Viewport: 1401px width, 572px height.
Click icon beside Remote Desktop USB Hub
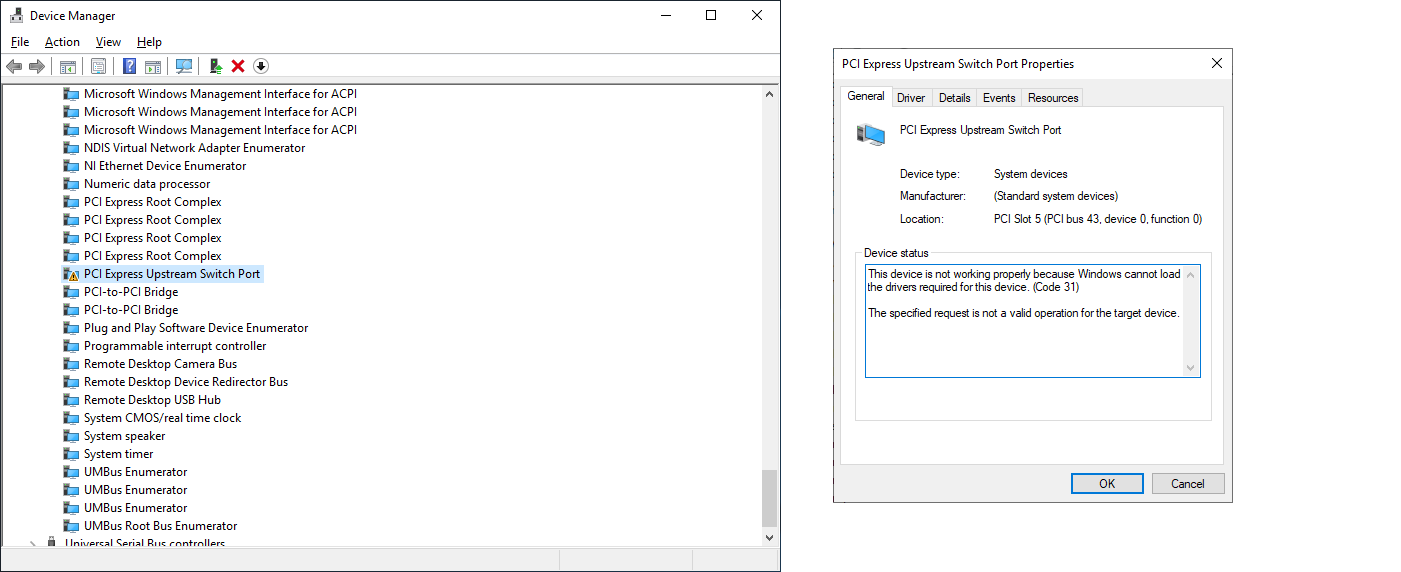[x=71, y=400]
